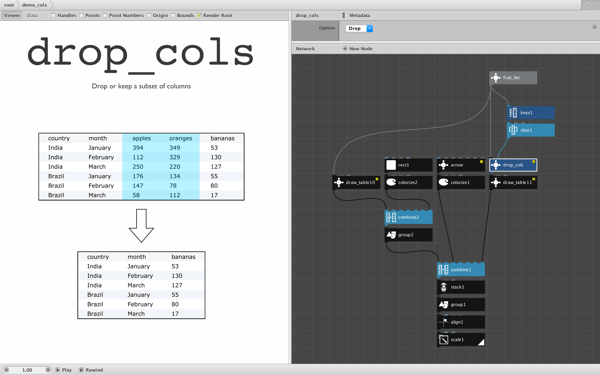Screen dimensions: 600x375
Task: Disable the Render Root checkbox
Action: (199, 15)
